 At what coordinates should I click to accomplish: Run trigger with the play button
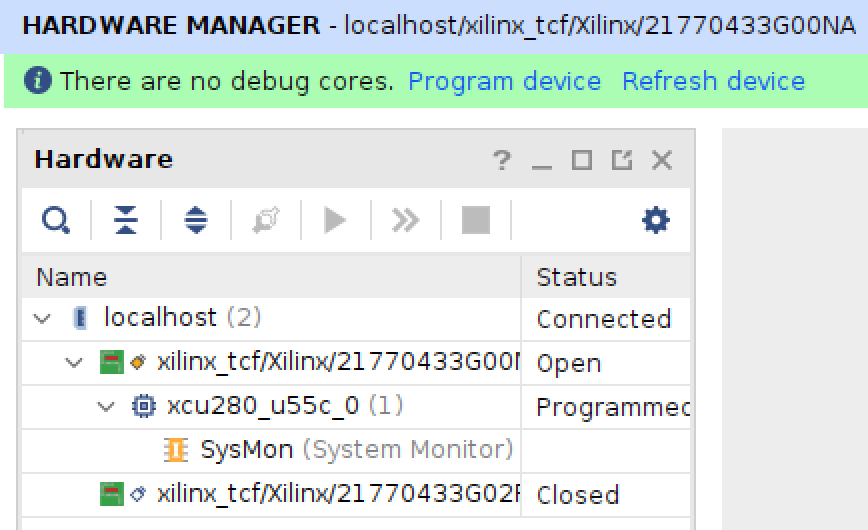click(335, 220)
